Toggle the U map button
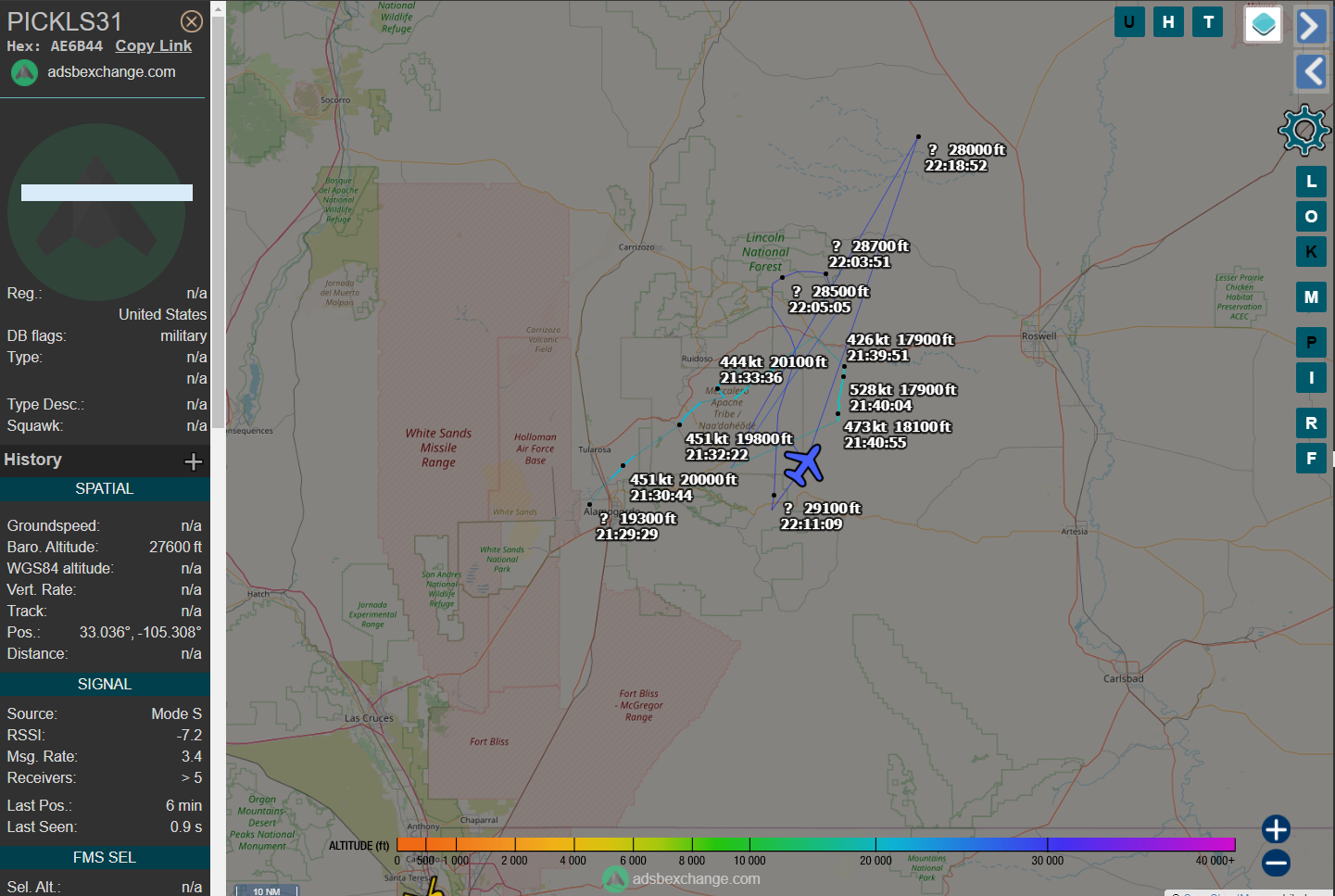Screen dimensions: 1335x896 click(1129, 22)
